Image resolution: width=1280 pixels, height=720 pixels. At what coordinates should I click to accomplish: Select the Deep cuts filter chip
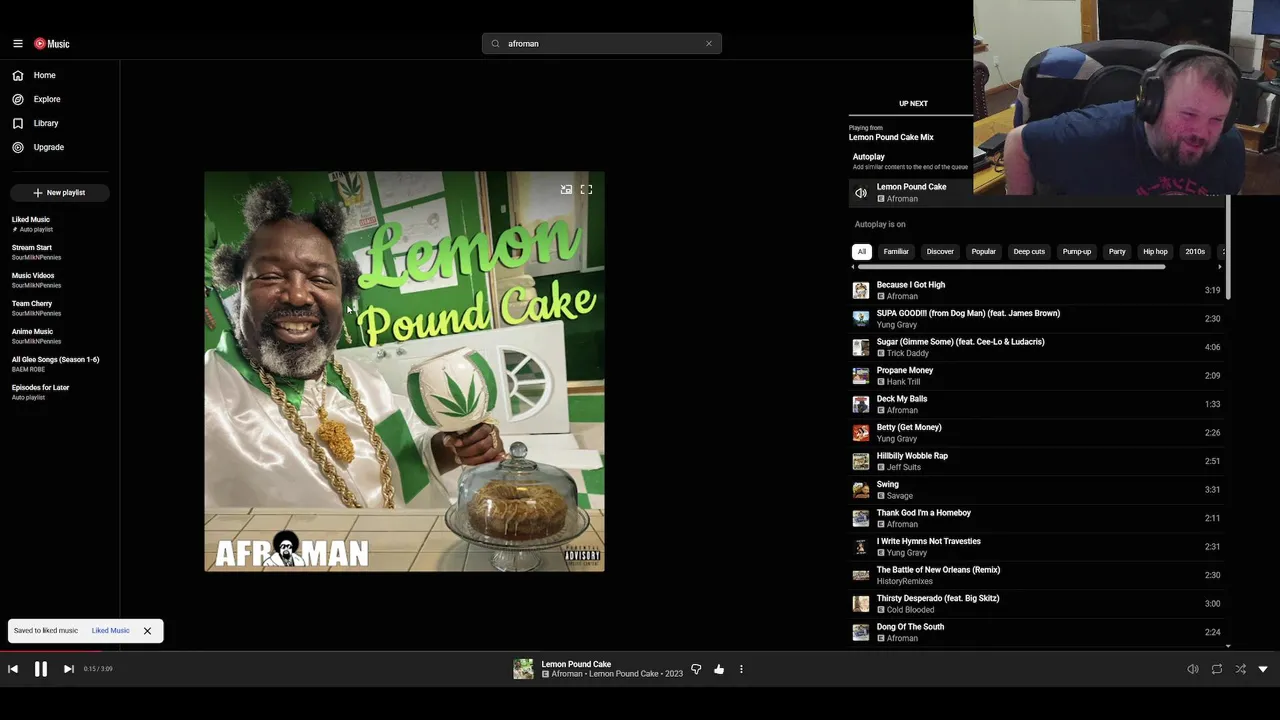pyautogui.click(x=1029, y=252)
